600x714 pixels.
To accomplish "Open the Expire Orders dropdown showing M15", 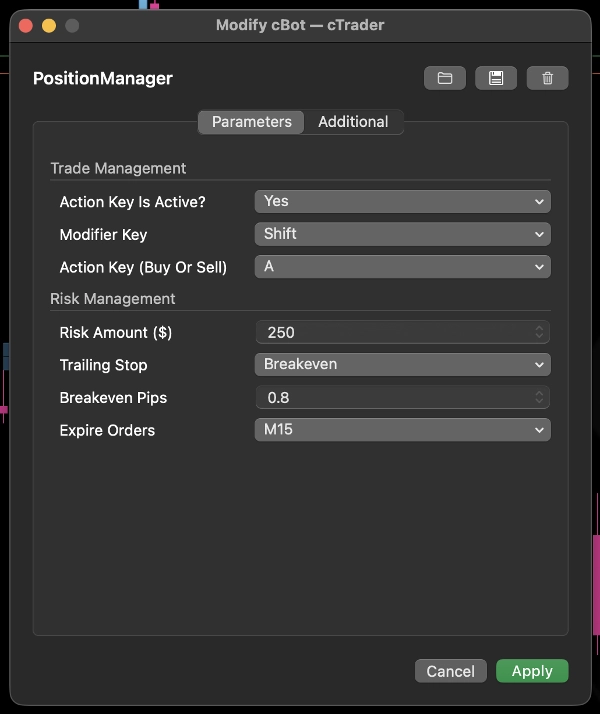I will [x=402, y=430].
